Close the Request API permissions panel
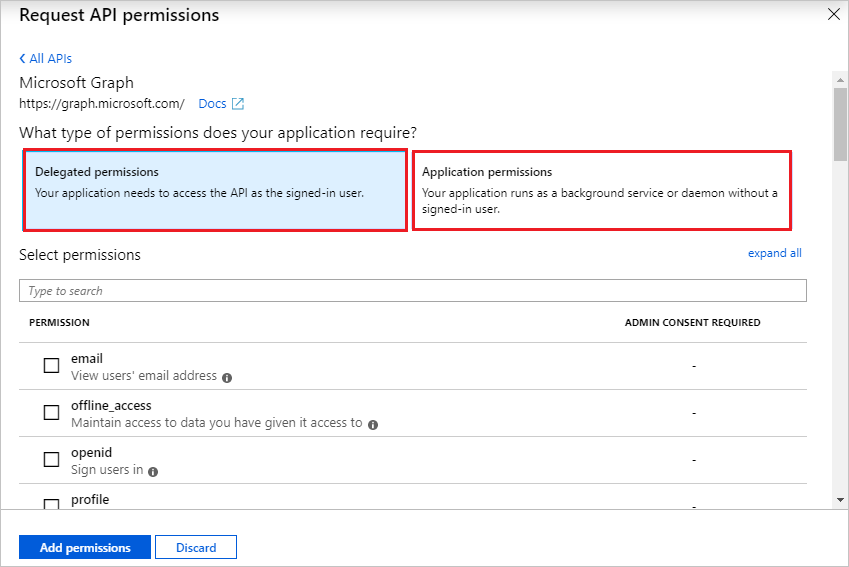This screenshot has height=567, width=849. coord(834,14)
